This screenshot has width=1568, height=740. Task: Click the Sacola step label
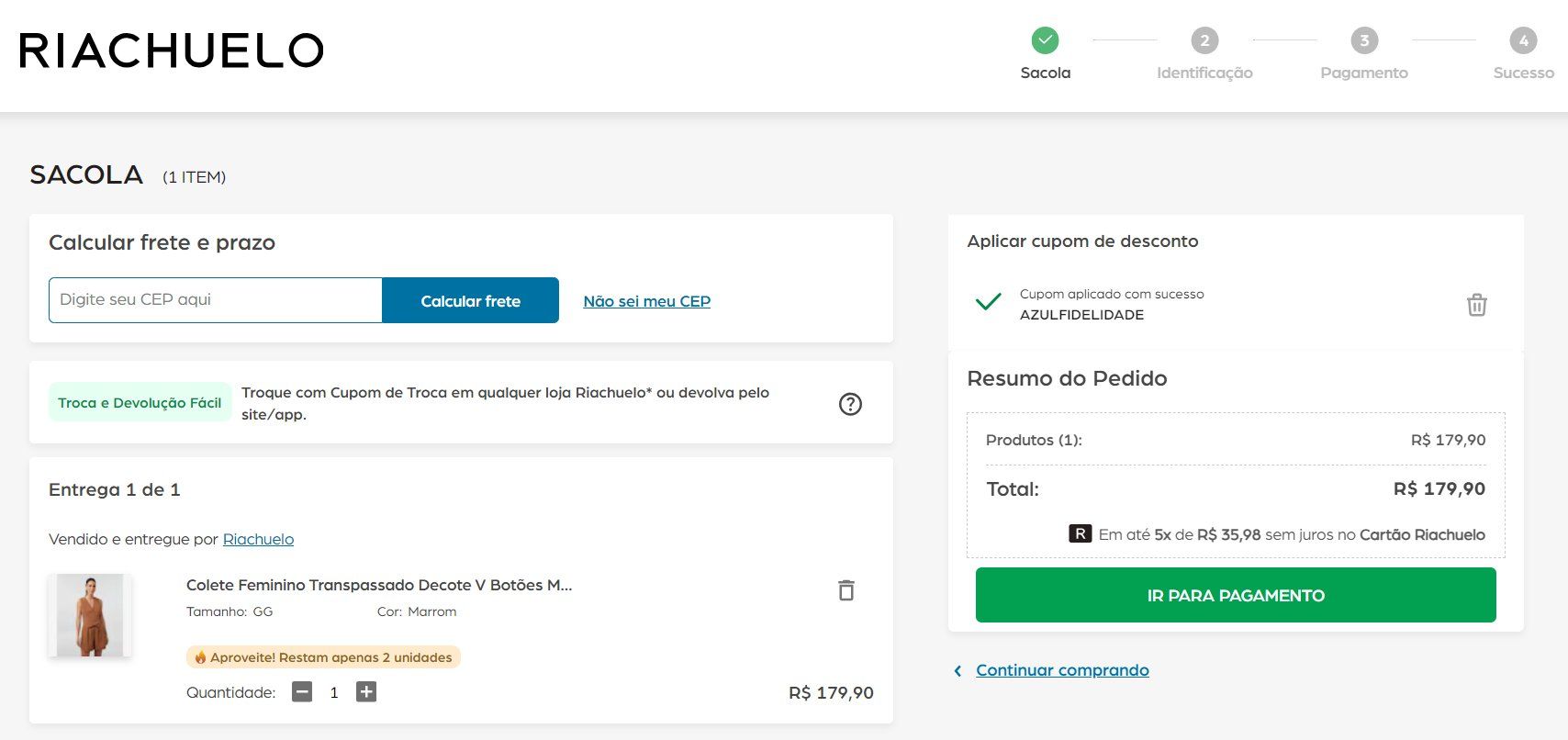[1046, 73]
